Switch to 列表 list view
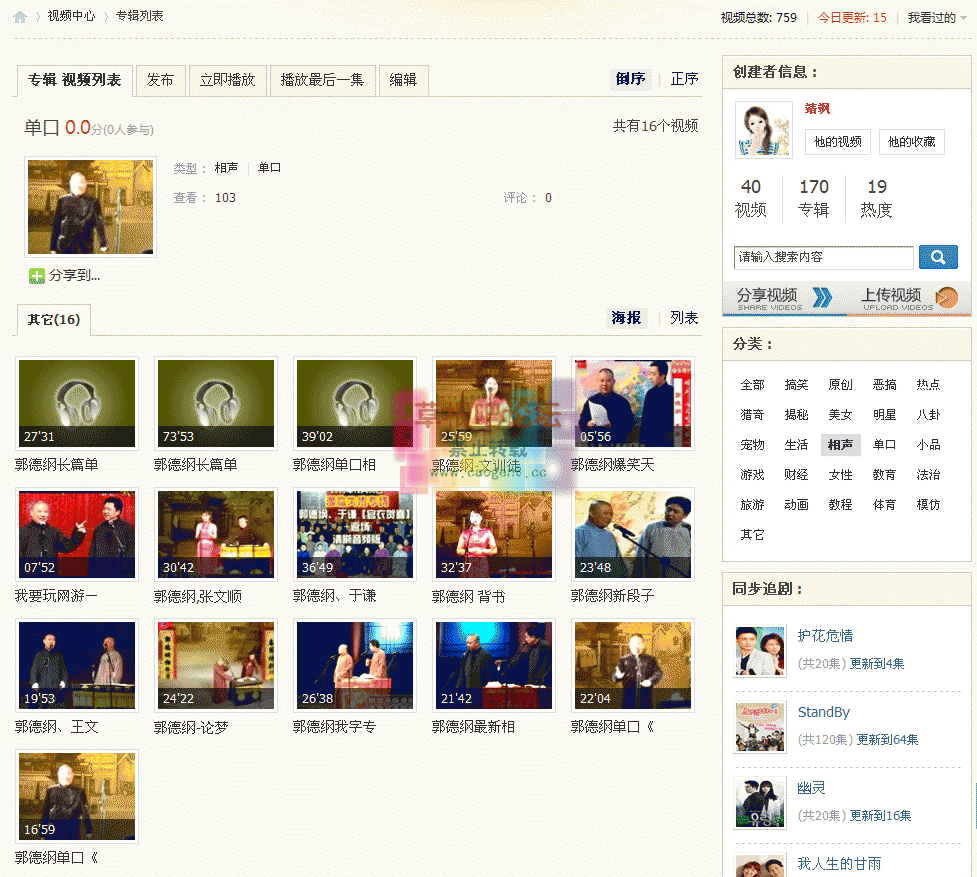977x877 pixels. pyautogui.click(x=684, y=318)
